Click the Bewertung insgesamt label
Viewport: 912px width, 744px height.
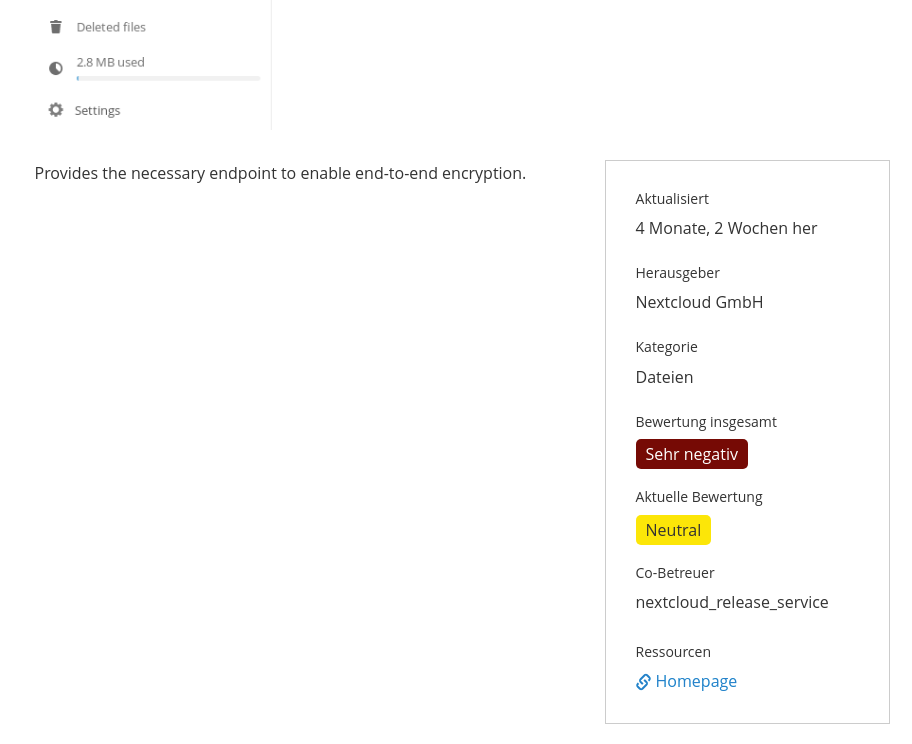coord(706,422)
